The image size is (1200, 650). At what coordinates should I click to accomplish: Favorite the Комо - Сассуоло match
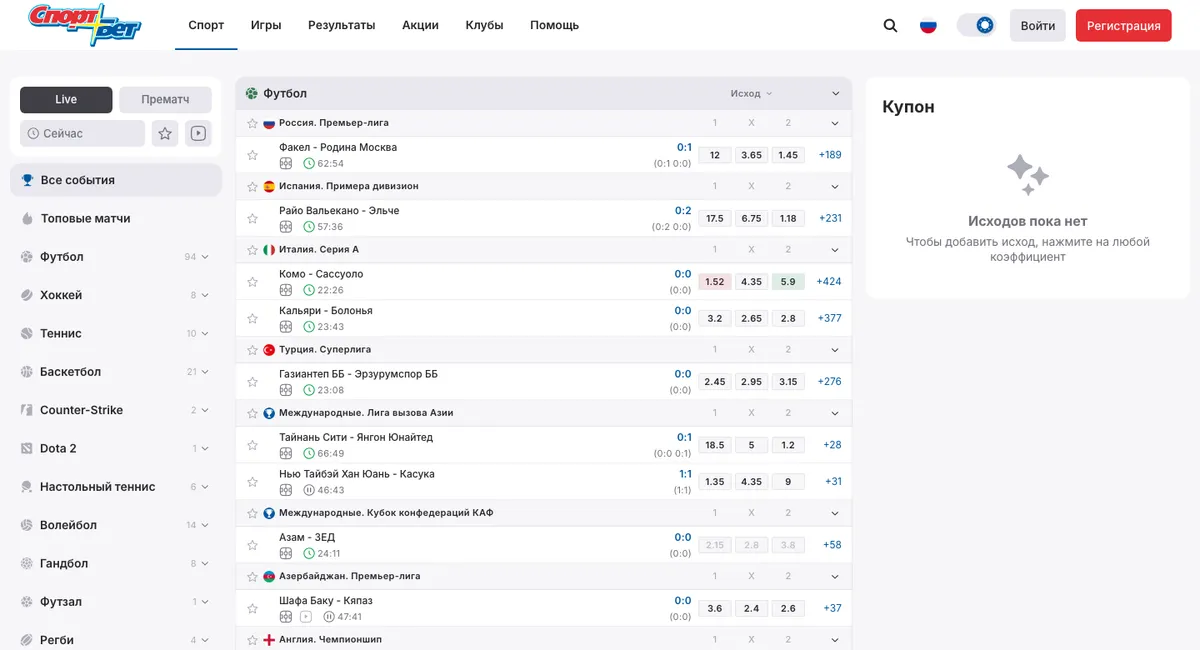(x=253, y=282)
